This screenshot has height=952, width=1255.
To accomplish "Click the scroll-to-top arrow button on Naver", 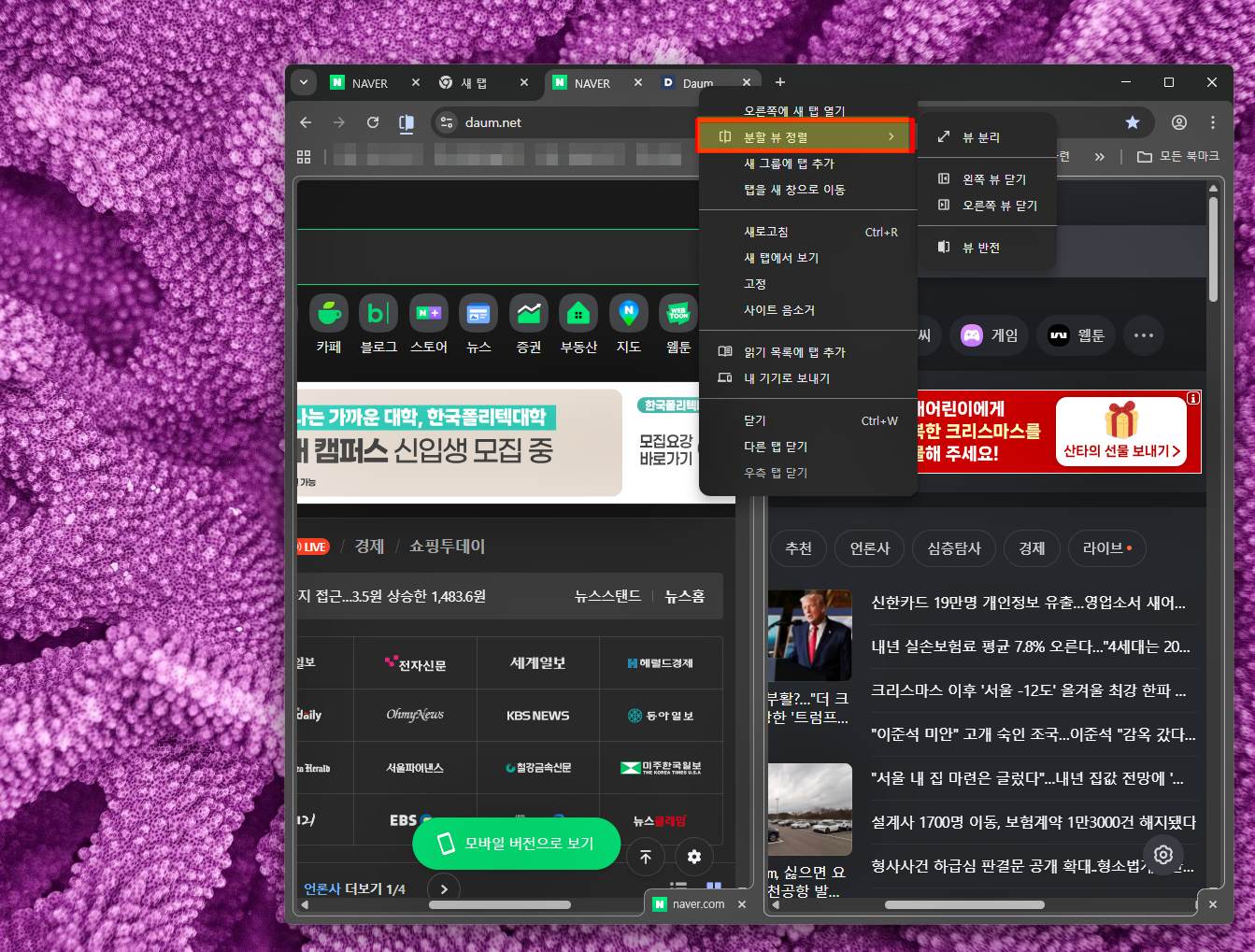I will pos(646,857).
